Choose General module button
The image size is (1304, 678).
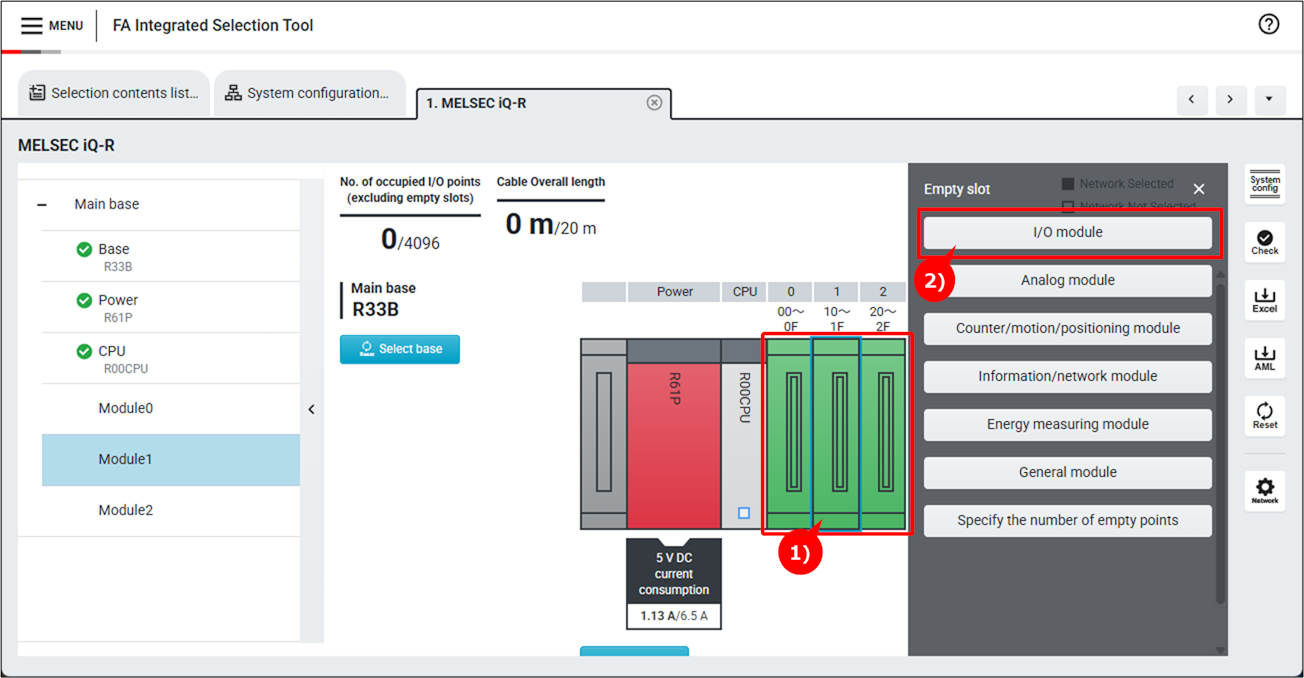pyautogui.click(x=1068, y=472)
